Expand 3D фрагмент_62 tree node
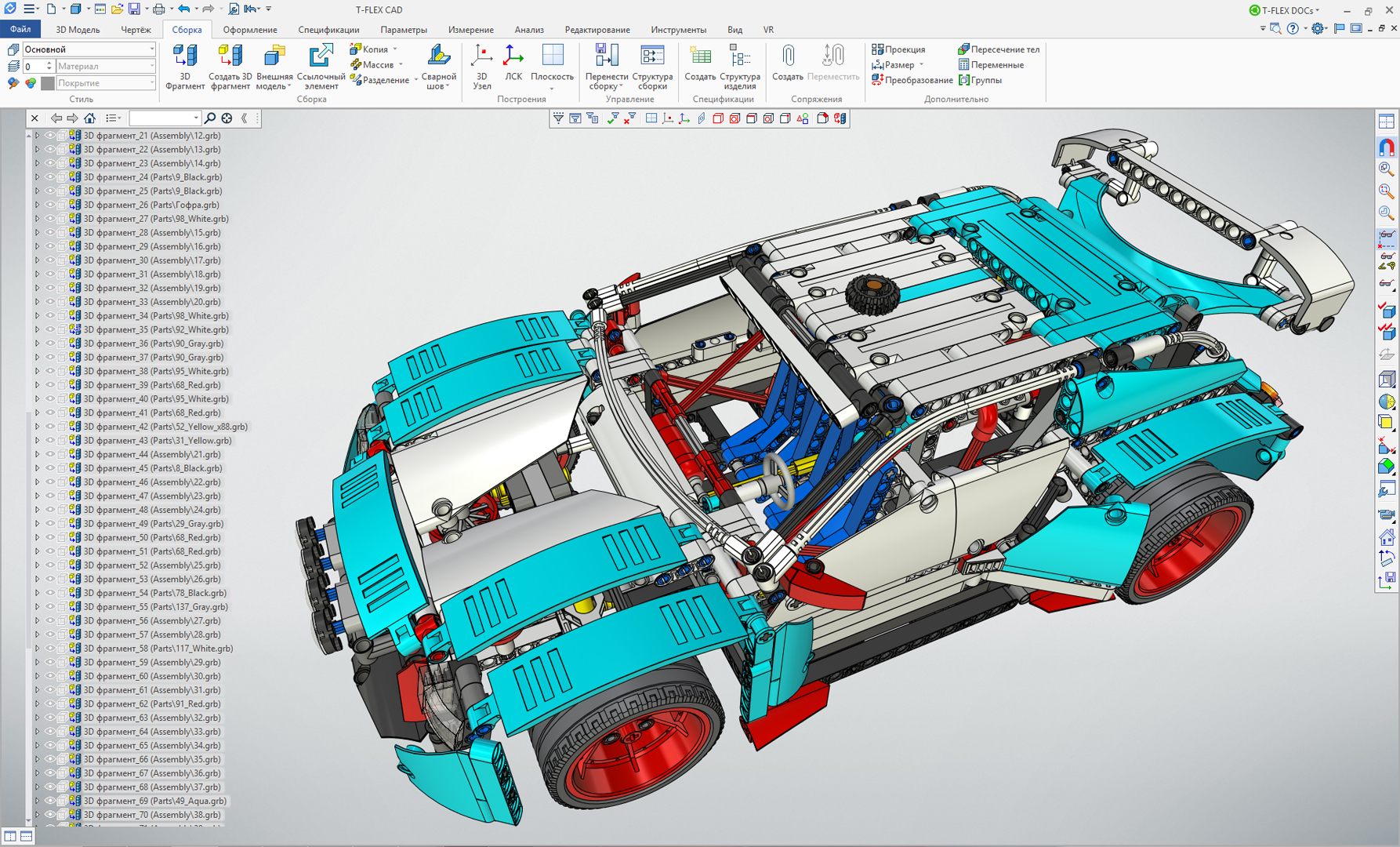The height and width of the screenshot is (847, 1400). coord(37,704)
